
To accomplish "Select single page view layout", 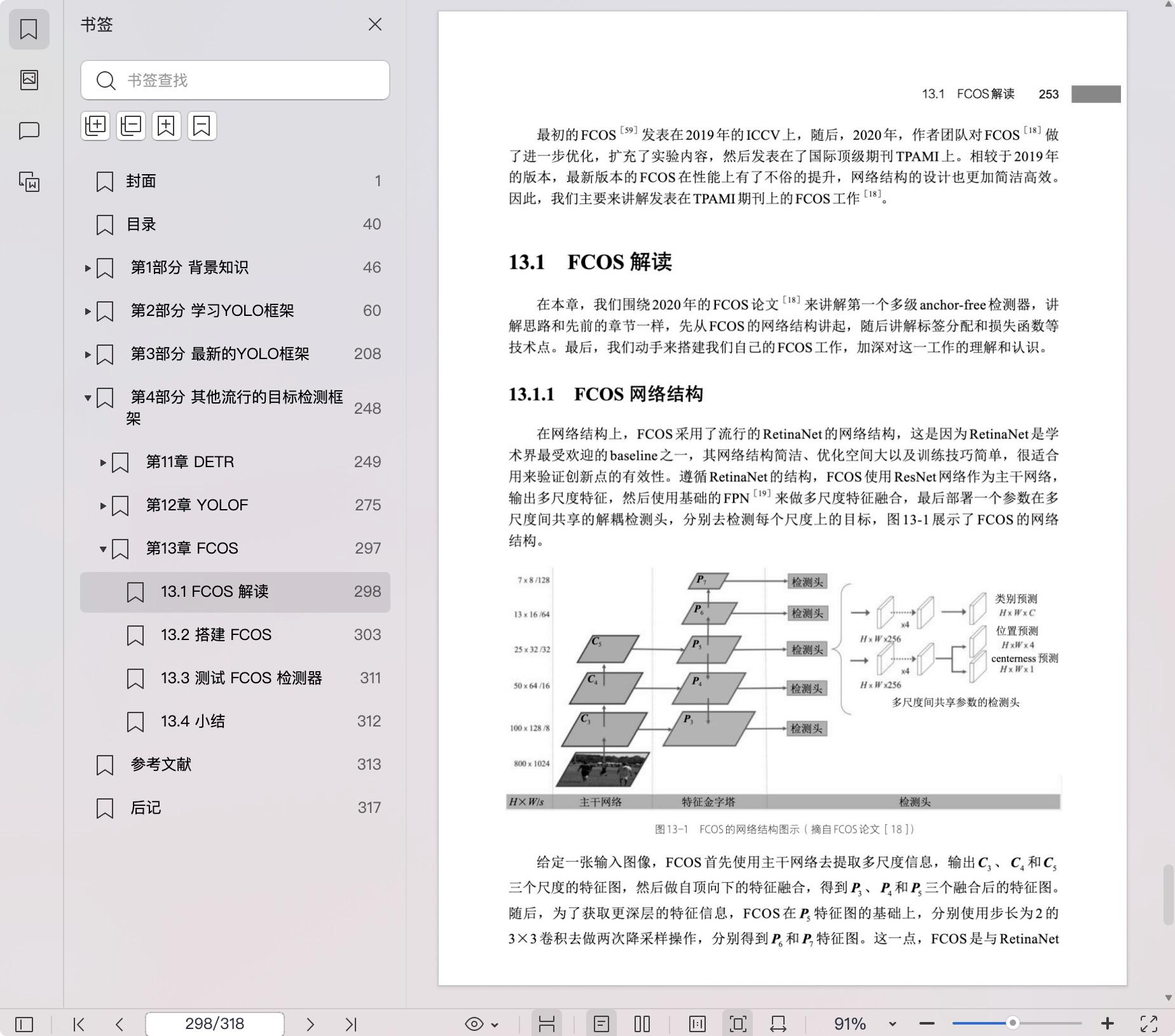I will pos(601,1024).
